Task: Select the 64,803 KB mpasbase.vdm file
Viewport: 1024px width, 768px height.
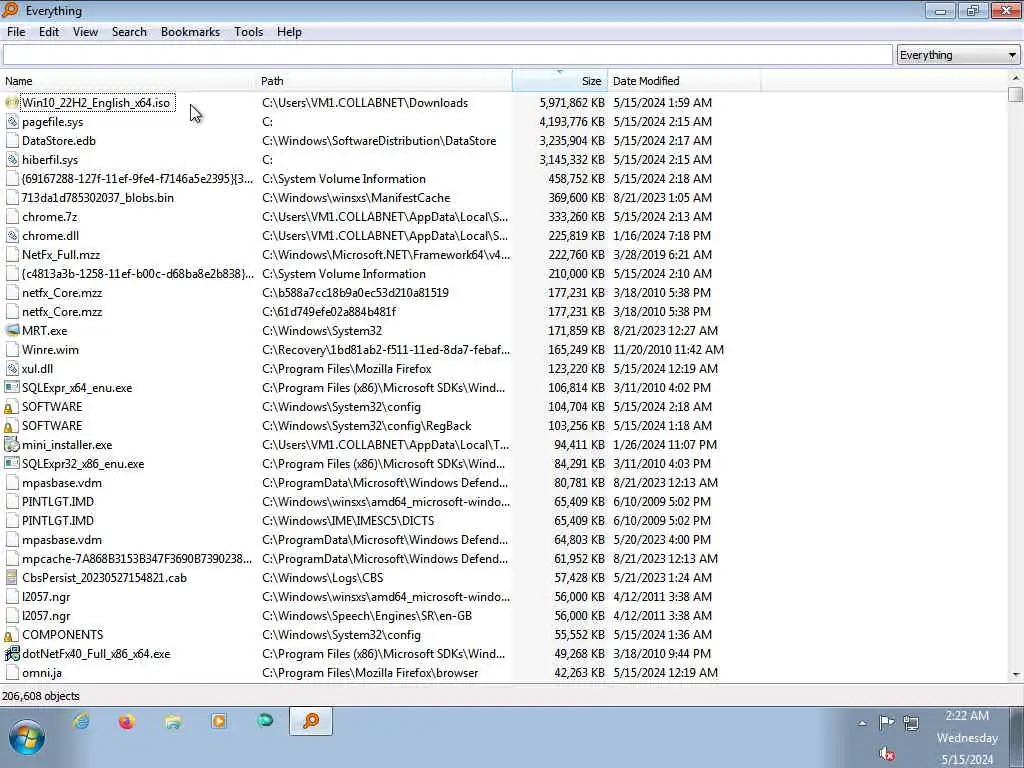Action: pos(62,539)
